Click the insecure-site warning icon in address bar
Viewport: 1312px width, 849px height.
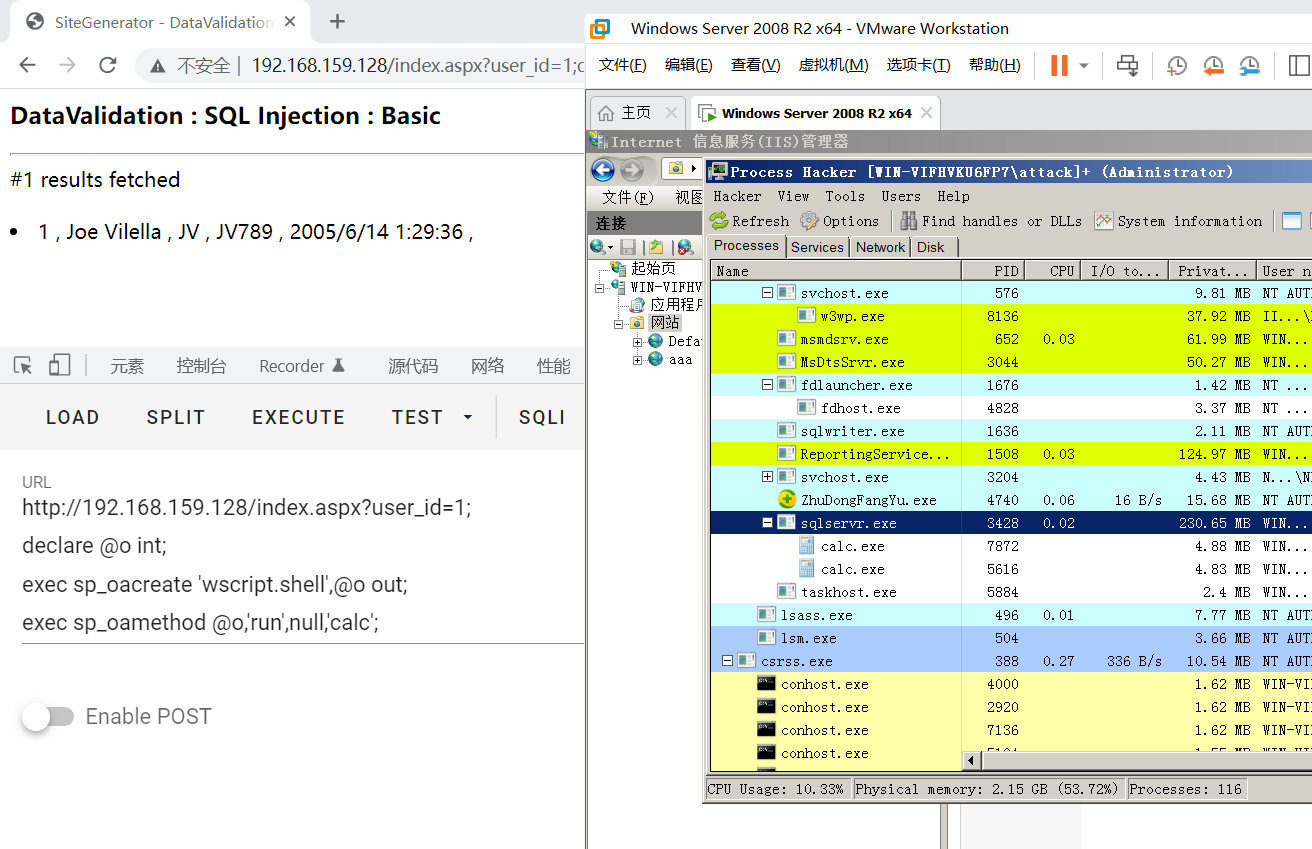coord(157,66)
